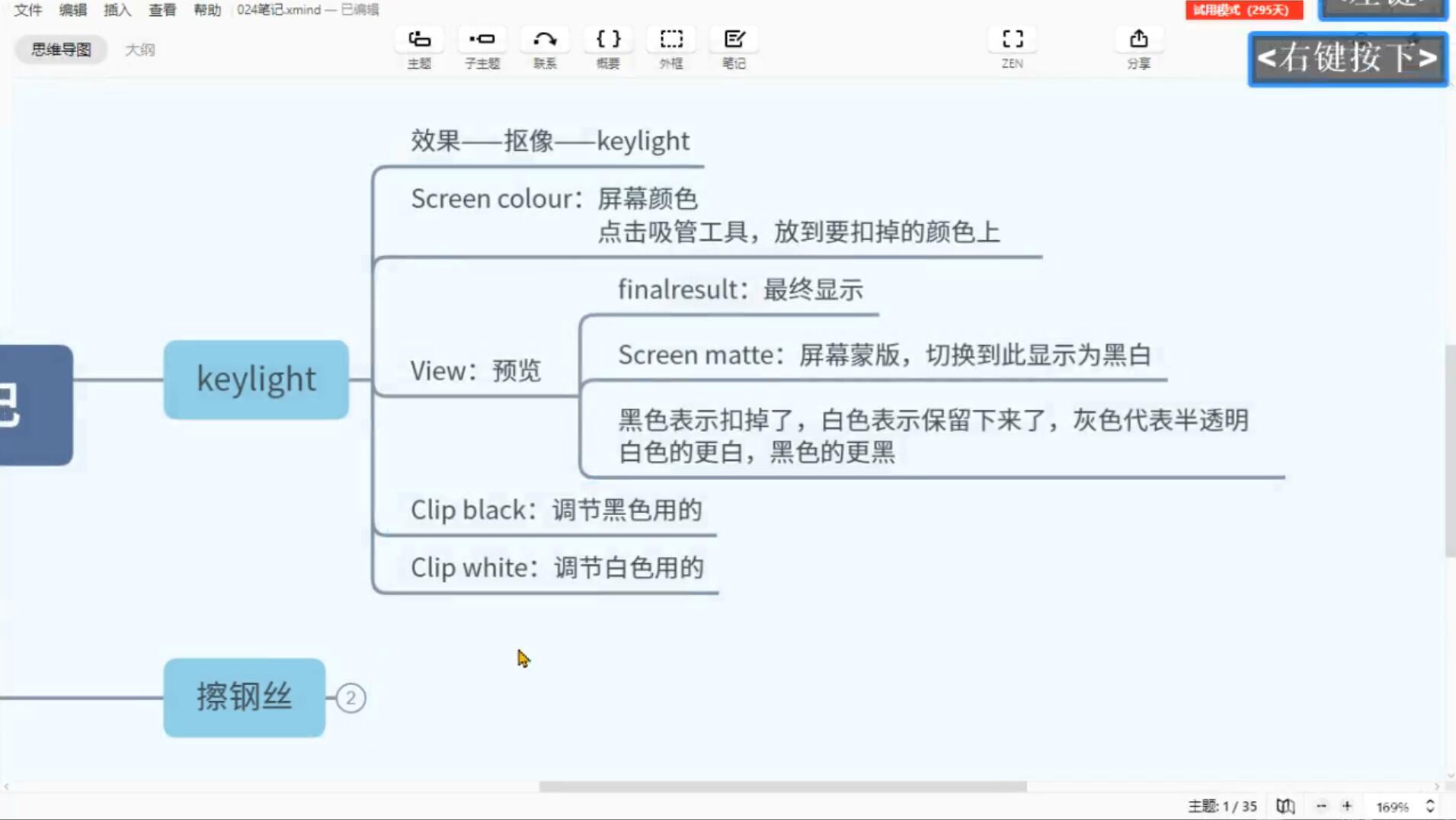This screenshot has width=1456, height=820.
Task: Click the zoom out minus button
Action: coord(1321,806)
